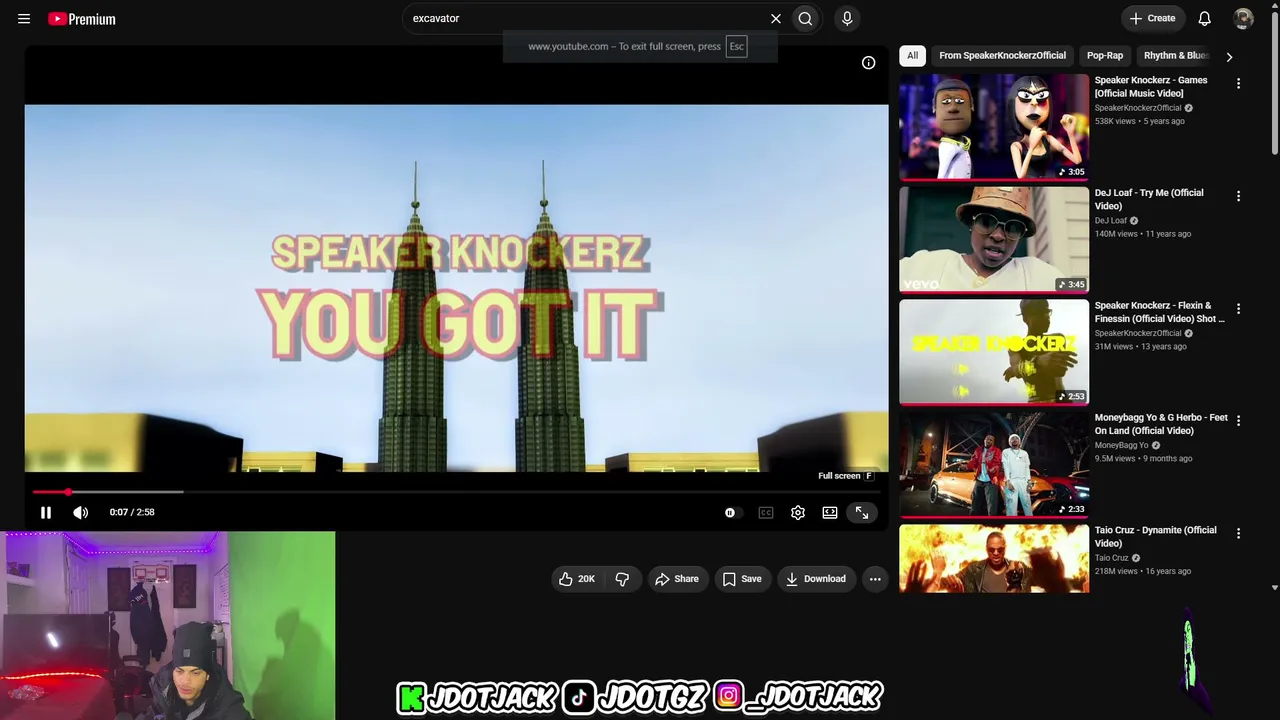The image size is (1280, 720).
Task: Open Flexin & Finessin title link
Action: point(1159,312)
